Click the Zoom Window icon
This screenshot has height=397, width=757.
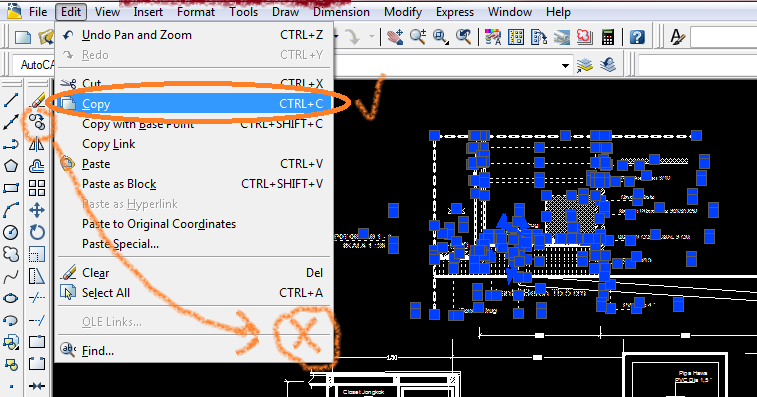pyautogui.click(x=440, y=37)
